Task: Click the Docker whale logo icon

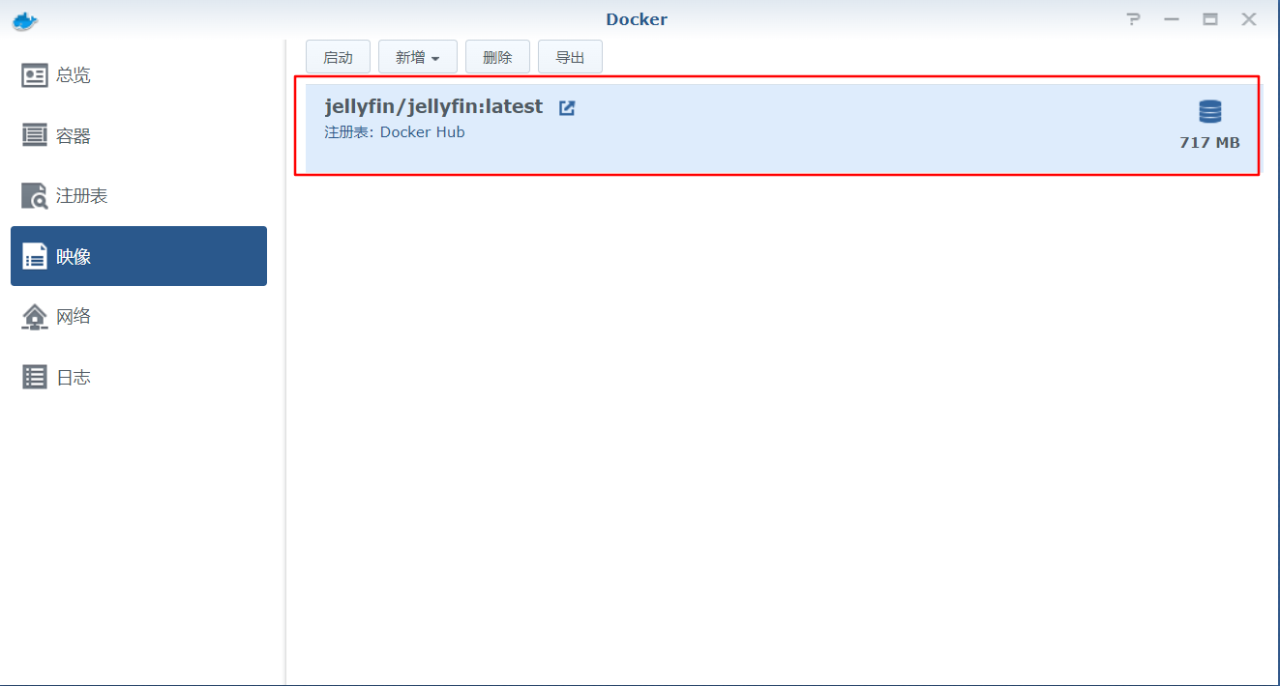Action: click(25, 20)
